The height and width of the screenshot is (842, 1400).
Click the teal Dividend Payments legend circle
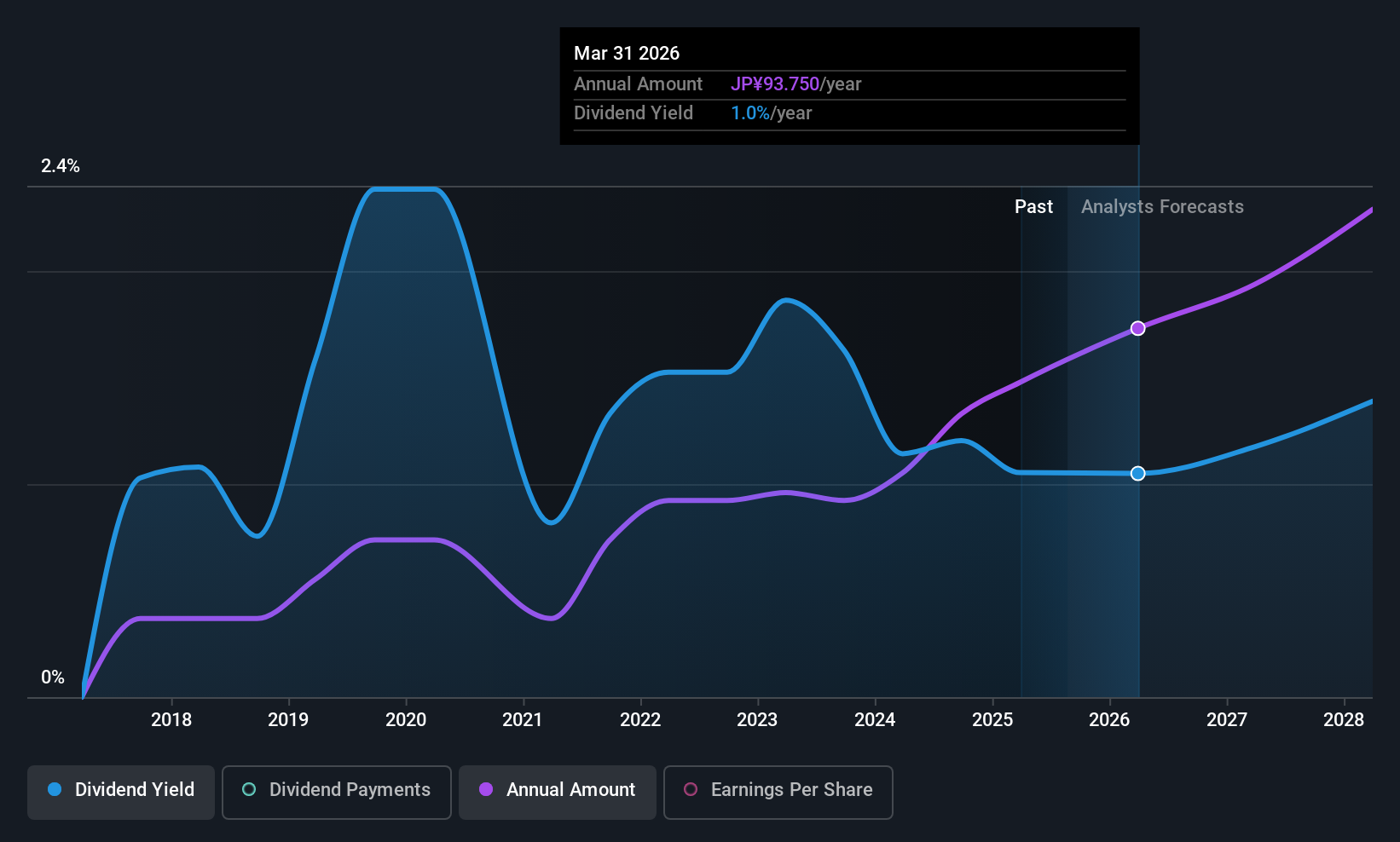(x=249, y=789)
